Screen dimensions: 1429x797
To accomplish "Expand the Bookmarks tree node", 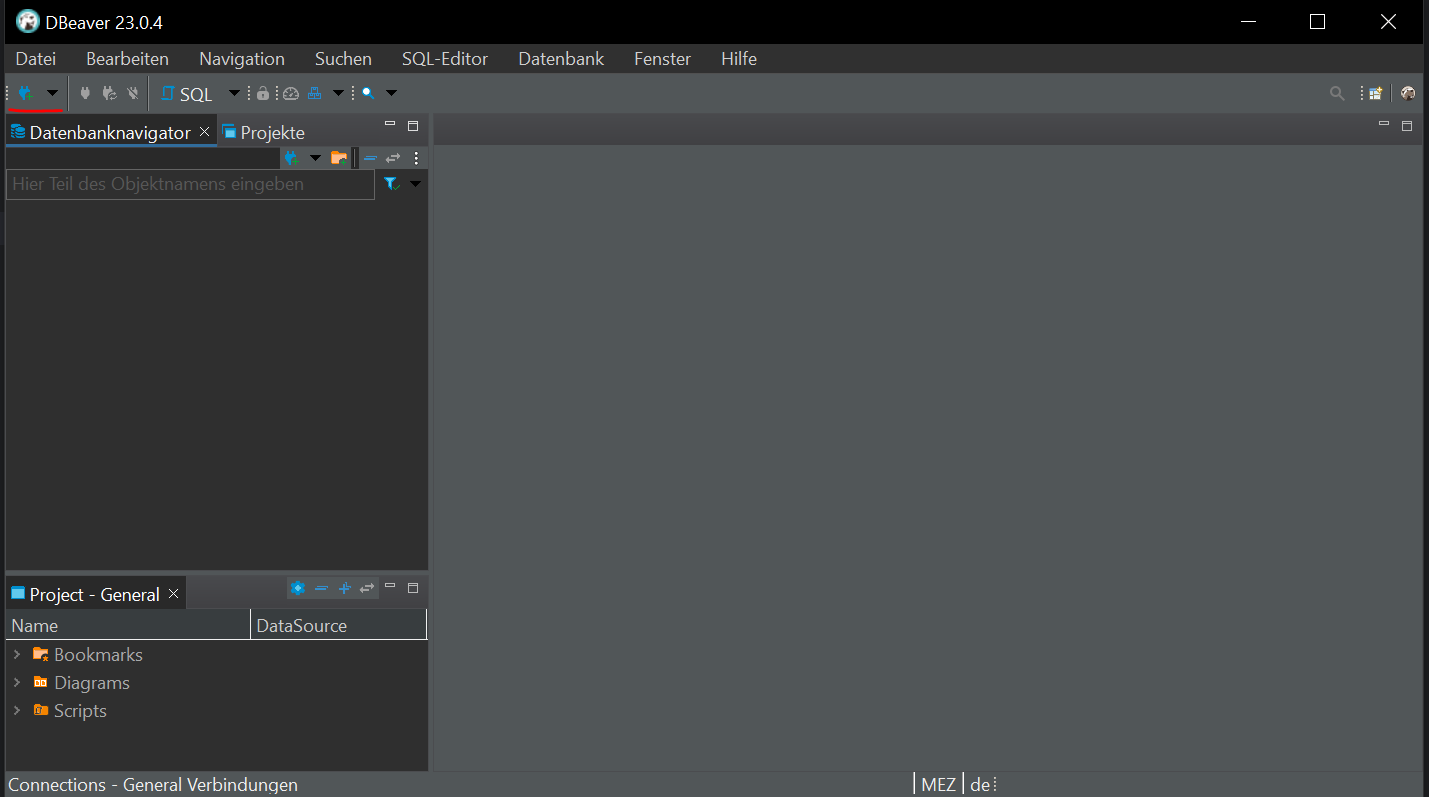I will point(17,655).
